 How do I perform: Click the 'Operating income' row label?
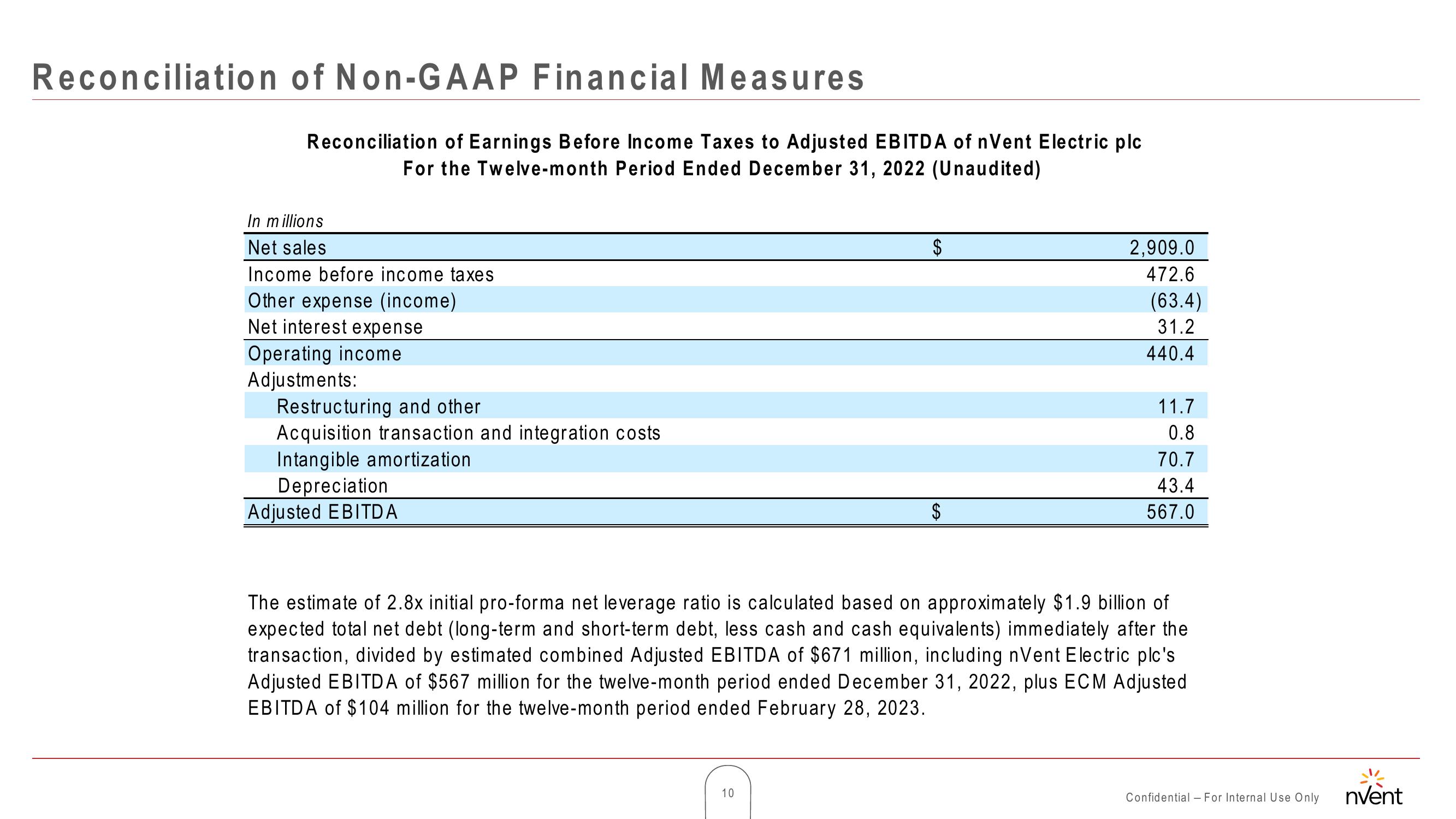[325, 354]
